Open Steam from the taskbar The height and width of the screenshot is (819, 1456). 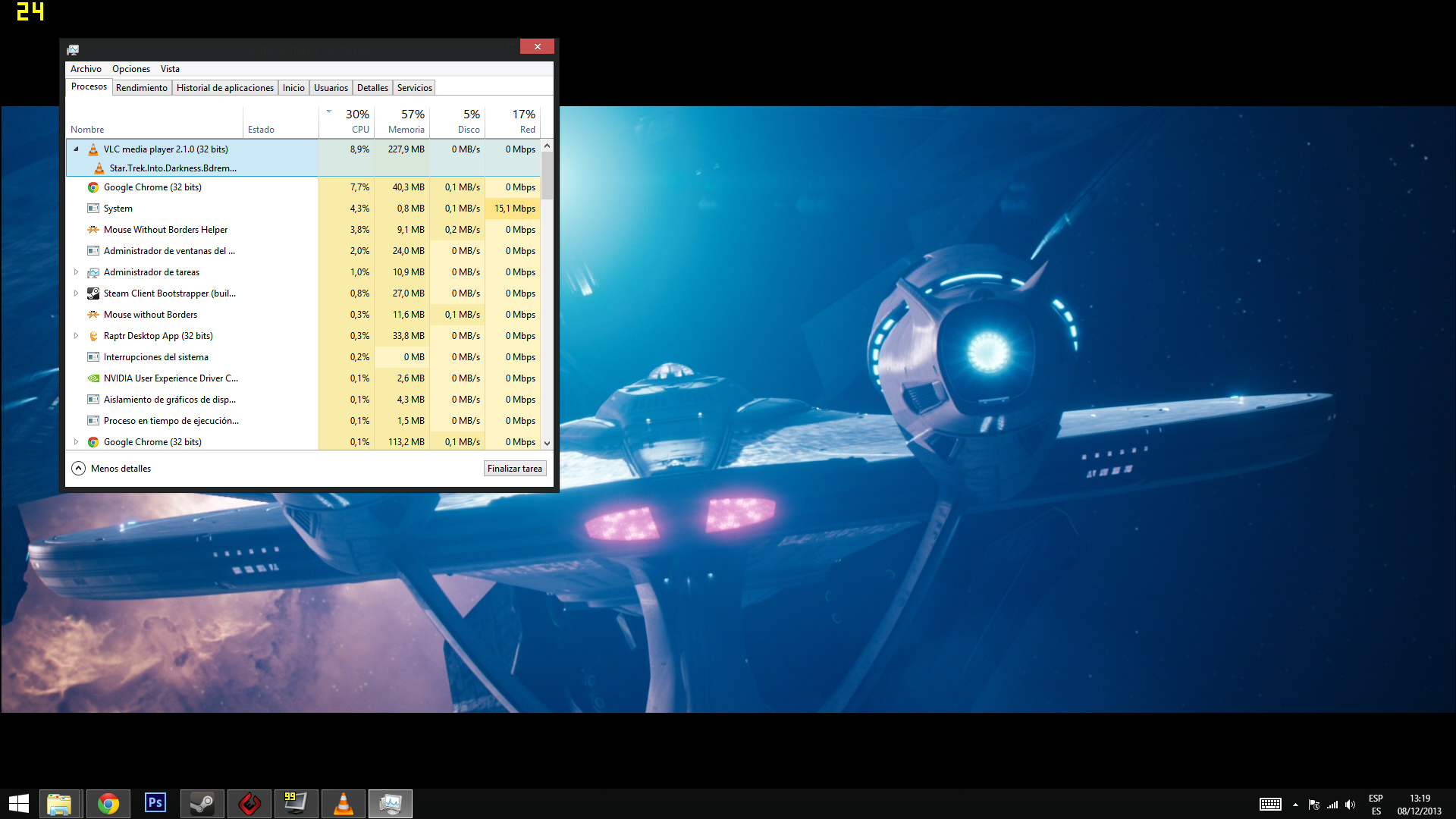pos(202,803)
